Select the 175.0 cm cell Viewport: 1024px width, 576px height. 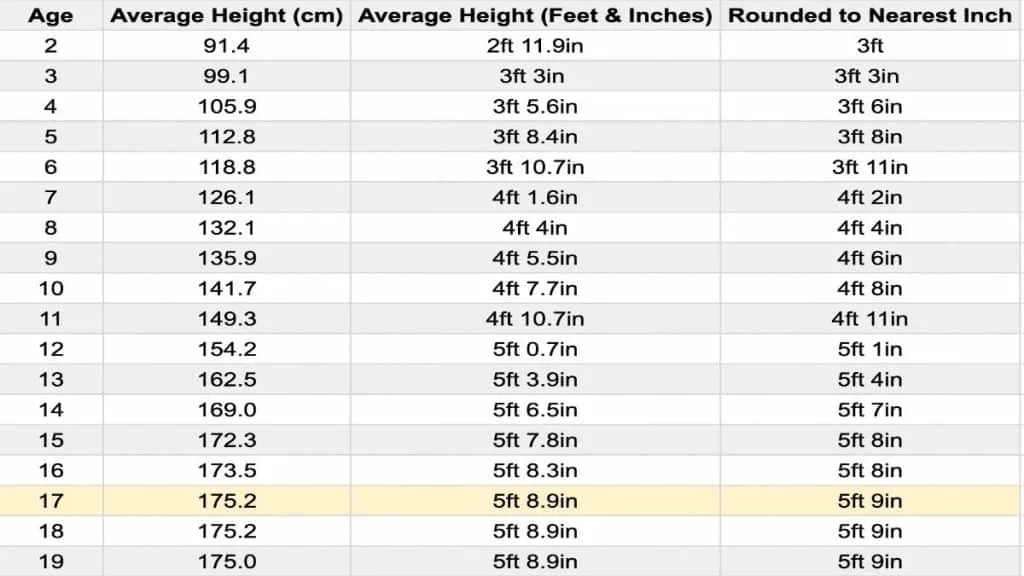[x=226, y=562]
